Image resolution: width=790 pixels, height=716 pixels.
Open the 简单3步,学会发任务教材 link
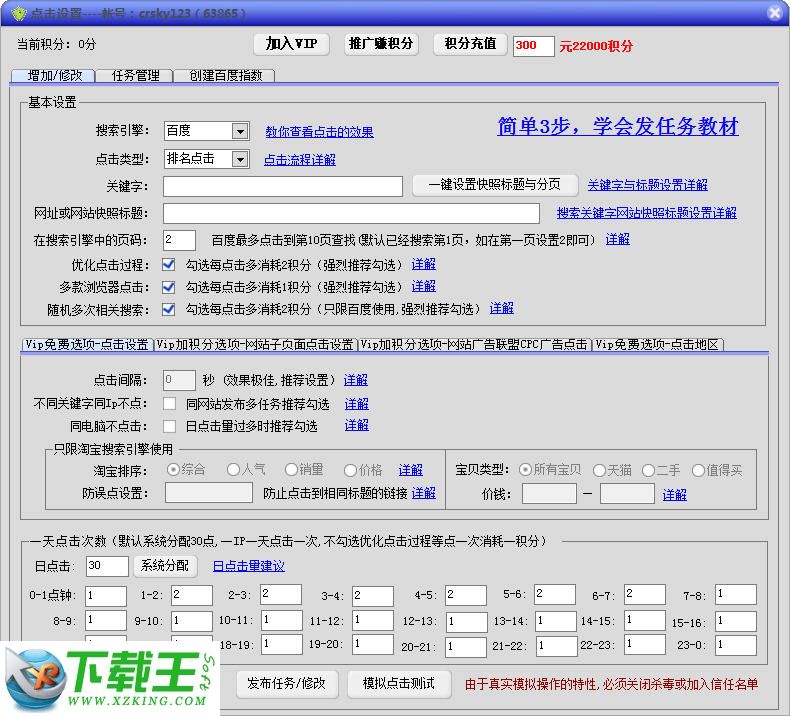click(x=618, y=126)
